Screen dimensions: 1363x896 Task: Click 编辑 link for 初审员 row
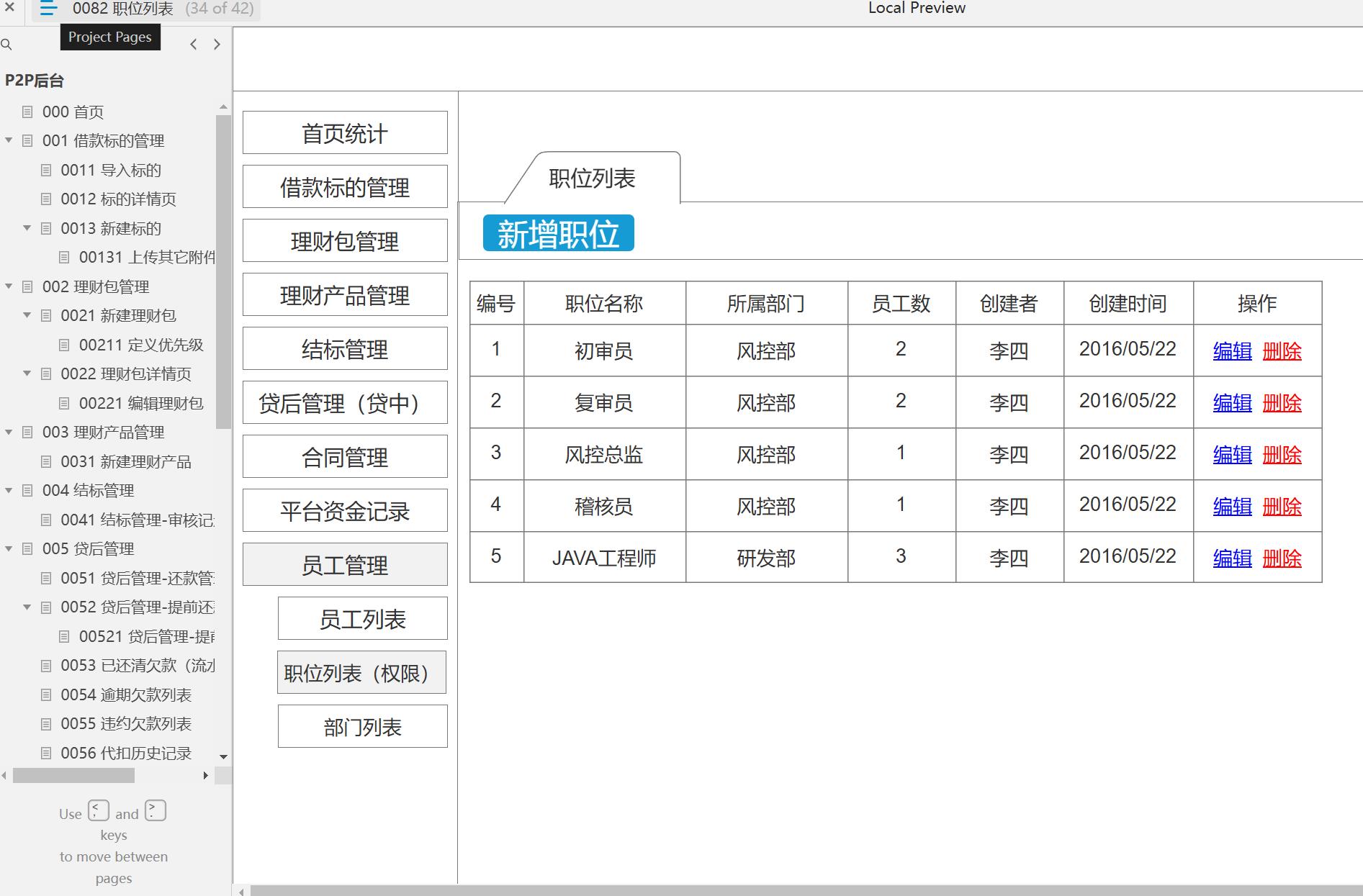[1232, 351]
